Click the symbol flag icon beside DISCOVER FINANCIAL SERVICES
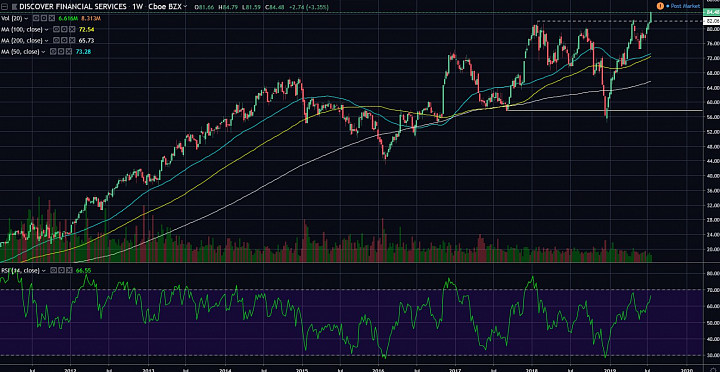The width and height of the screenshot is (720, 372). tap(14, 6)
